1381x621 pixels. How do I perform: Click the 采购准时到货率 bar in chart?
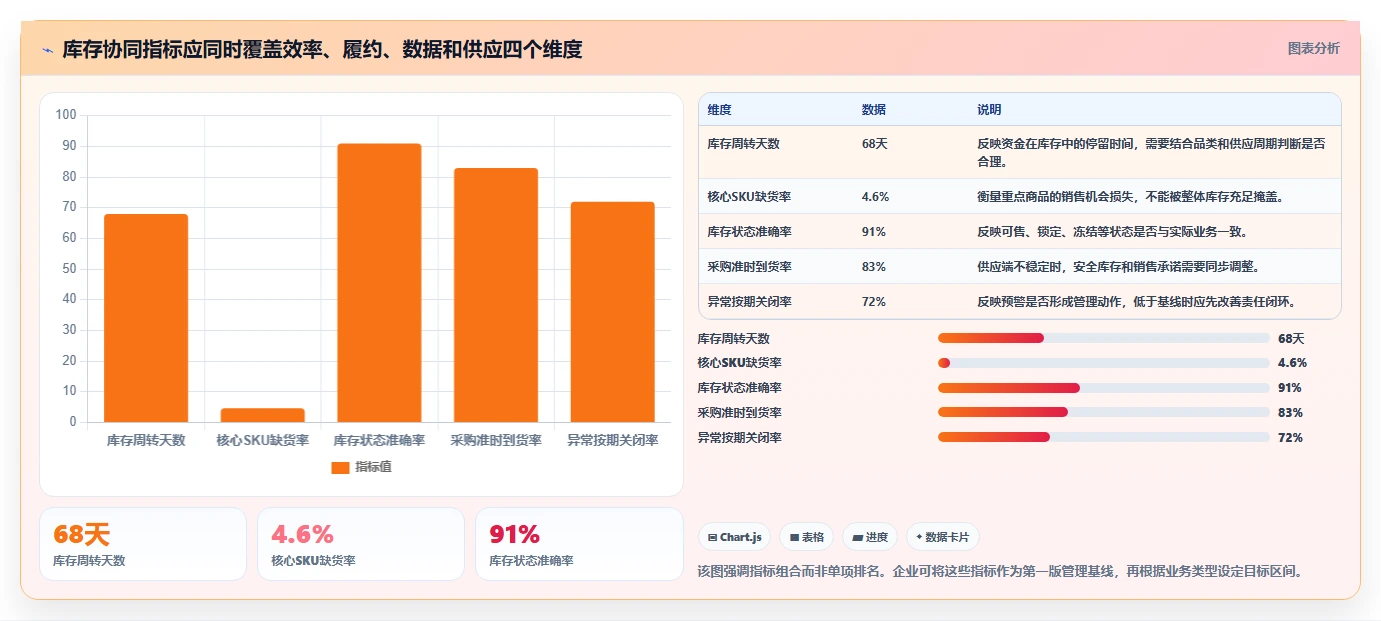(x=496, y=295)
